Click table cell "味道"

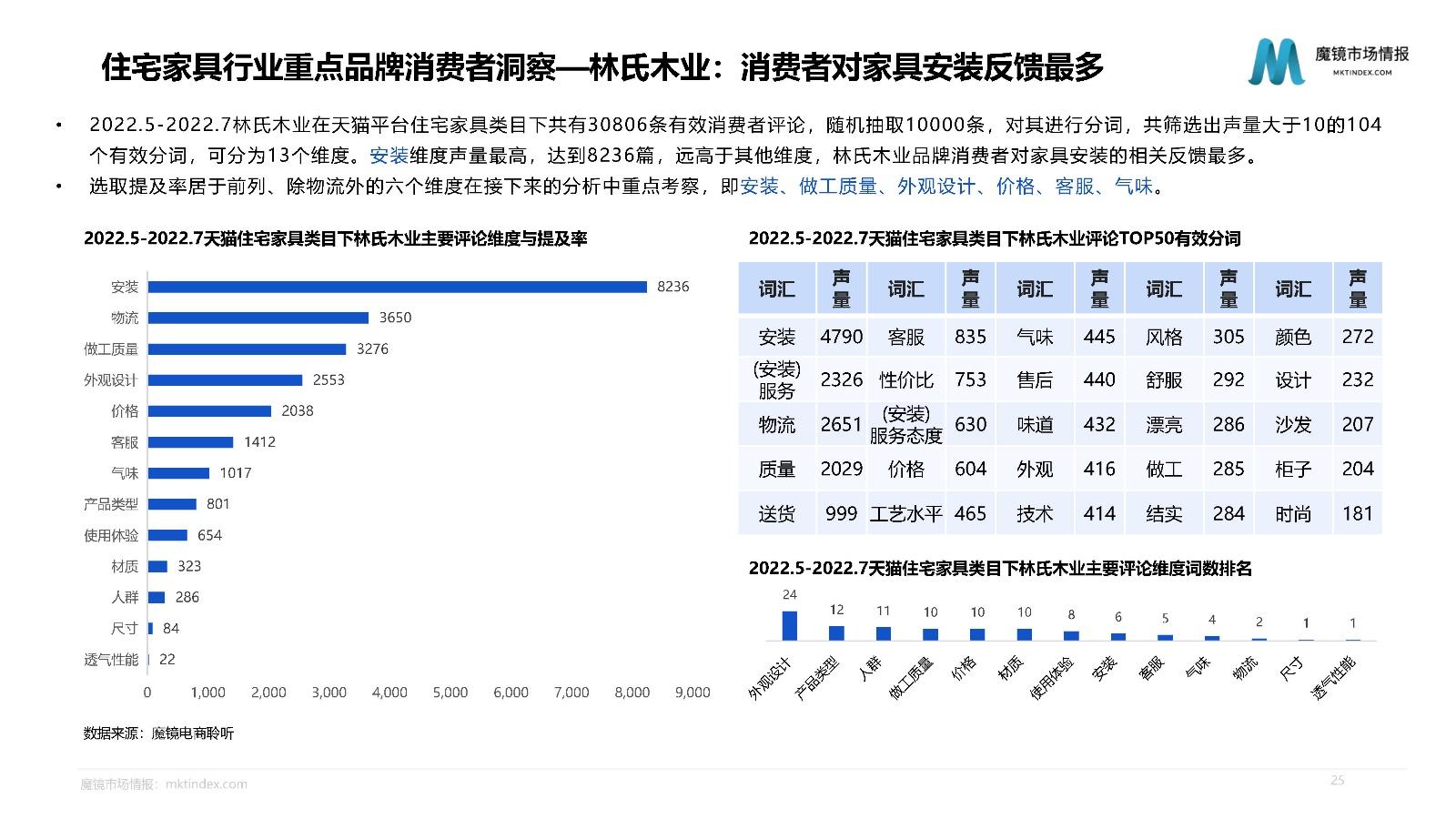1035,424
